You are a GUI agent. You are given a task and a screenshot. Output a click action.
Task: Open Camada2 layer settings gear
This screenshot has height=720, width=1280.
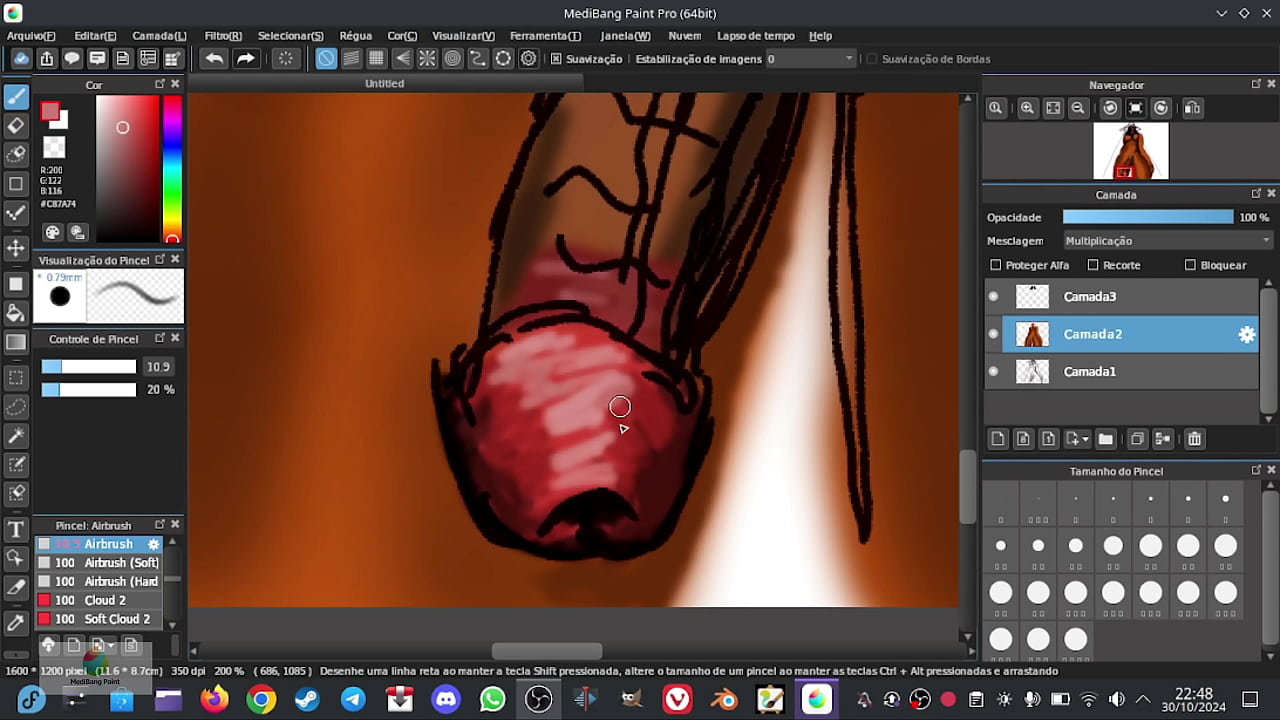point(1246,335)
